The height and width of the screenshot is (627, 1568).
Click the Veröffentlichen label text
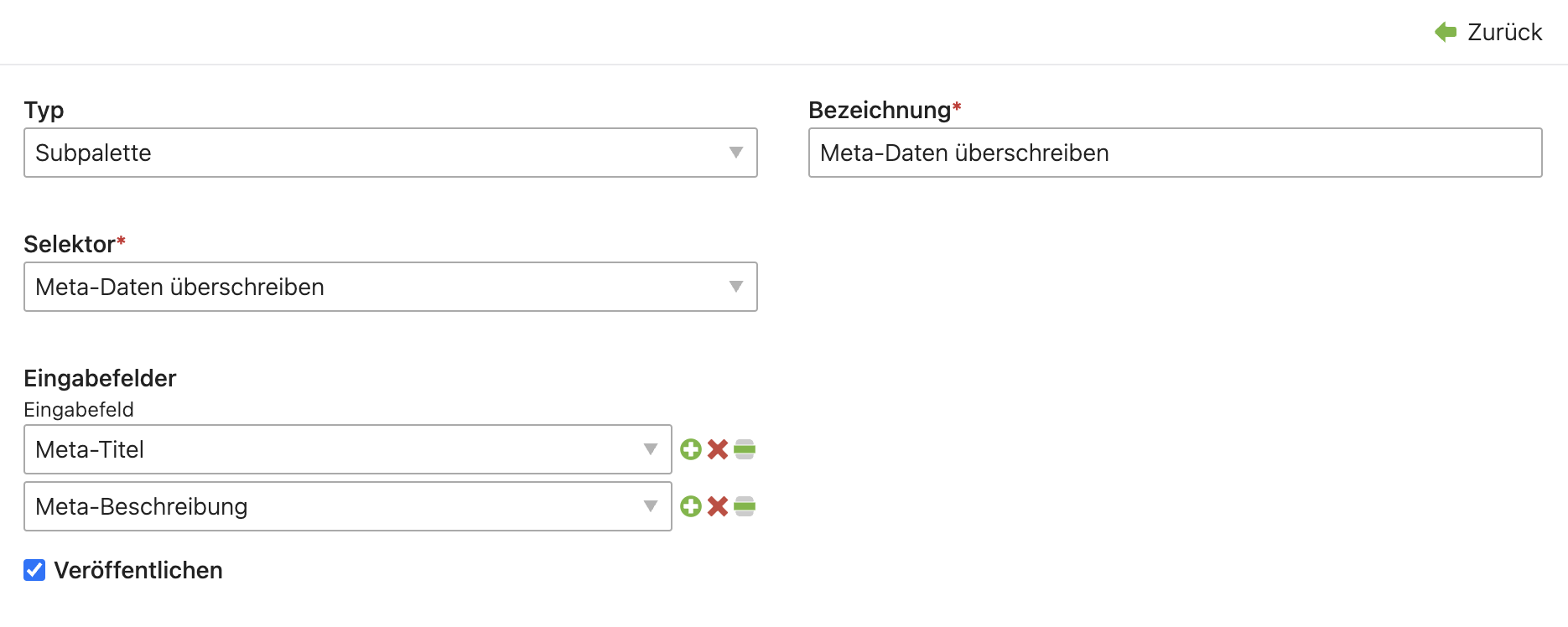click(138, 570)
